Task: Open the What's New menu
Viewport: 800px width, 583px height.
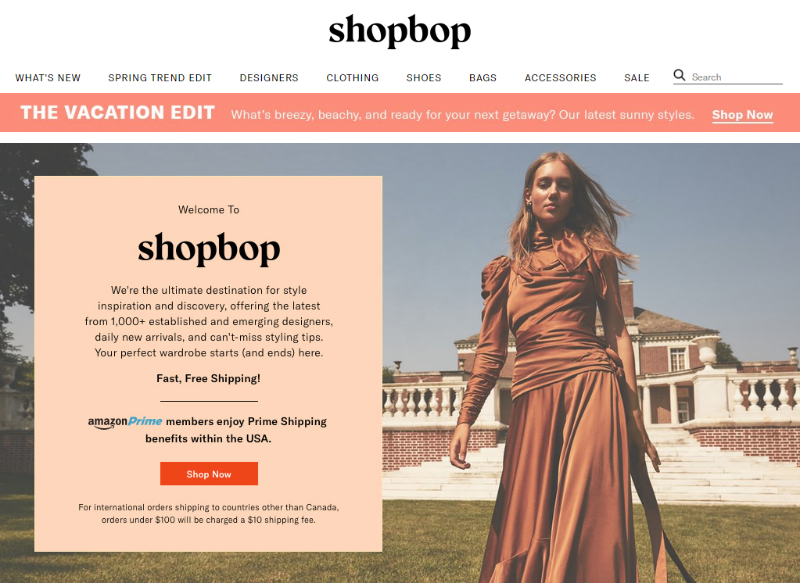Action: coord(48,78)
